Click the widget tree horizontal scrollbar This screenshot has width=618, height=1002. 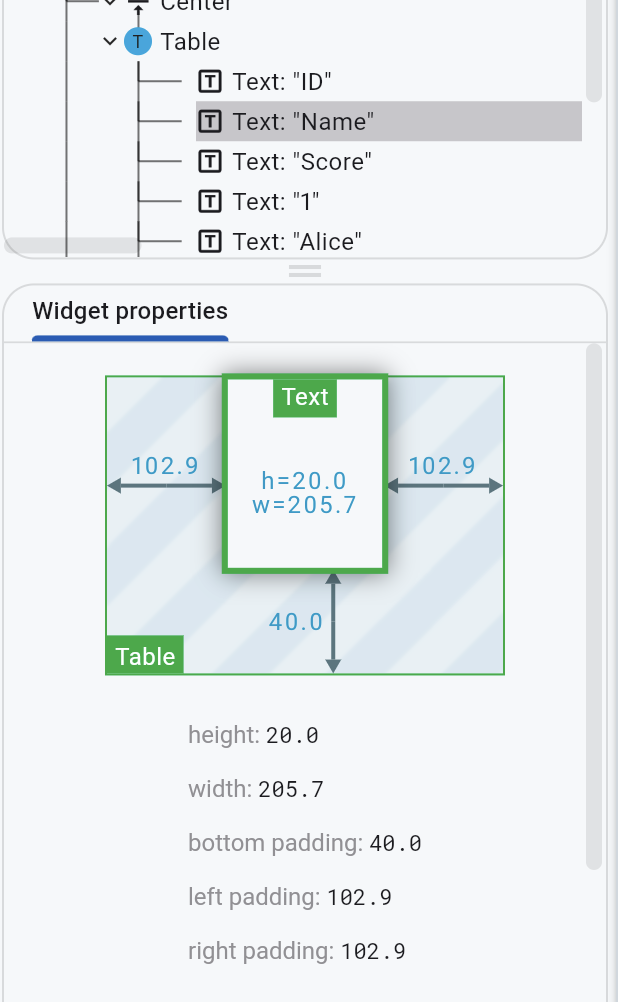[72, 246]
